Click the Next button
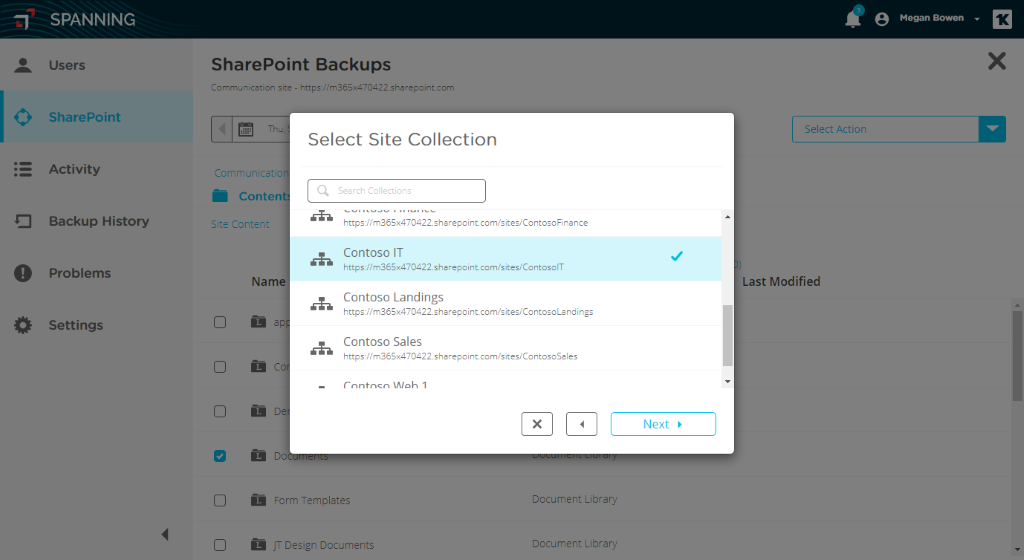The image size is (1024, 560). pyautogui.click(x=663, y=424)
